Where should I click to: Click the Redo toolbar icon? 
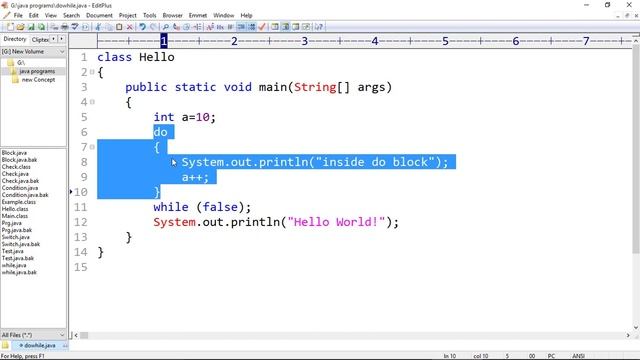(153, 27)
